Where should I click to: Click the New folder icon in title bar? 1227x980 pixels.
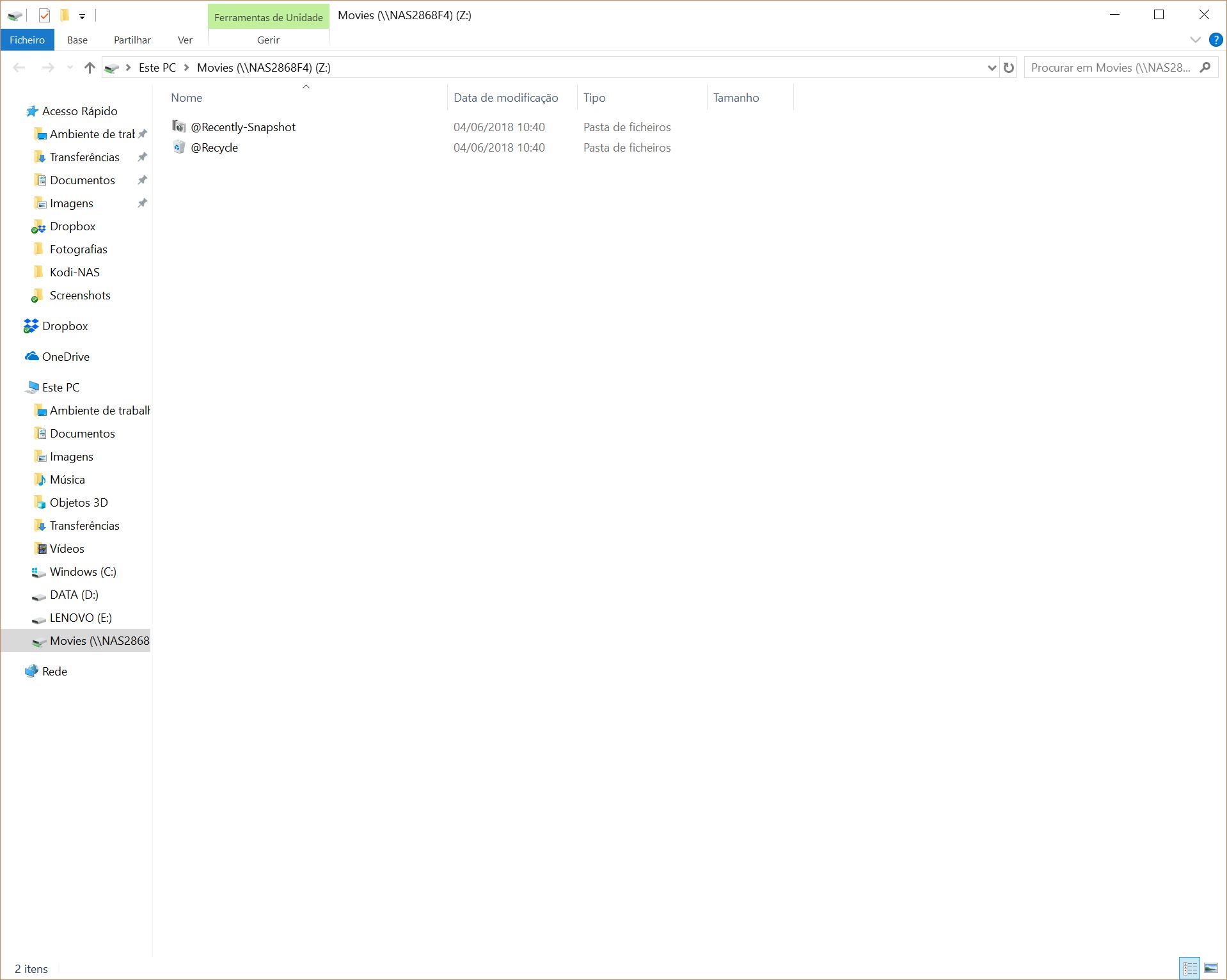click(65, 15)
